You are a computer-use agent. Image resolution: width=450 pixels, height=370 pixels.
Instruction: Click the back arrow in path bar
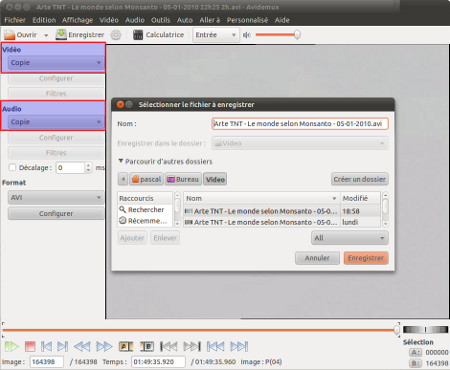click(123, 179)
